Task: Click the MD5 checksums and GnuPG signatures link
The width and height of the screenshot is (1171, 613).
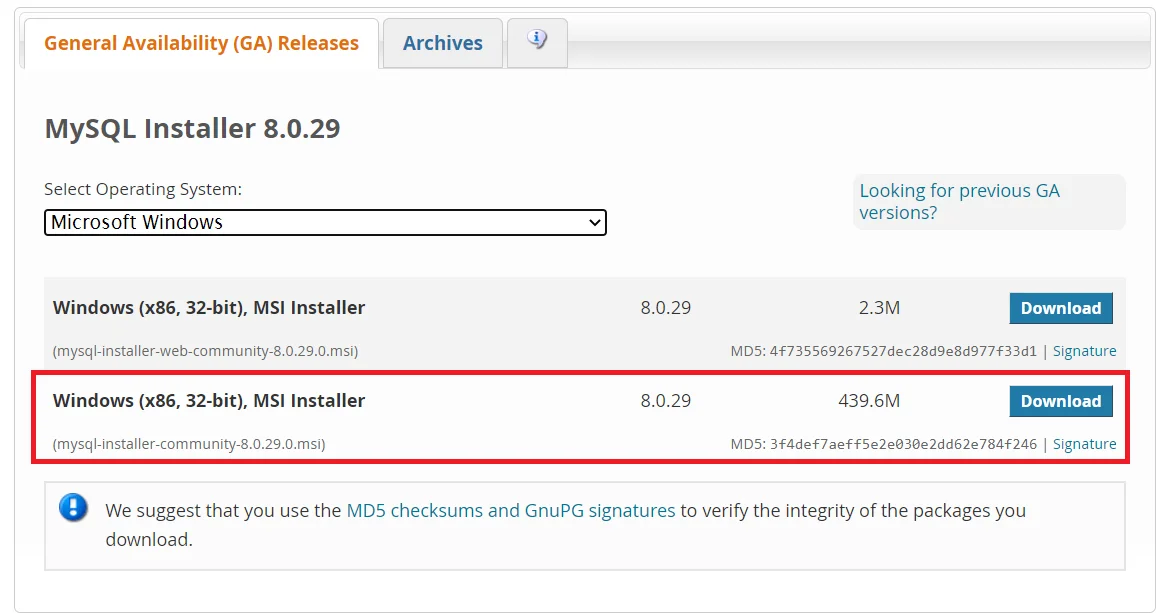Action: pyautogui.click(x=510, y=510)
